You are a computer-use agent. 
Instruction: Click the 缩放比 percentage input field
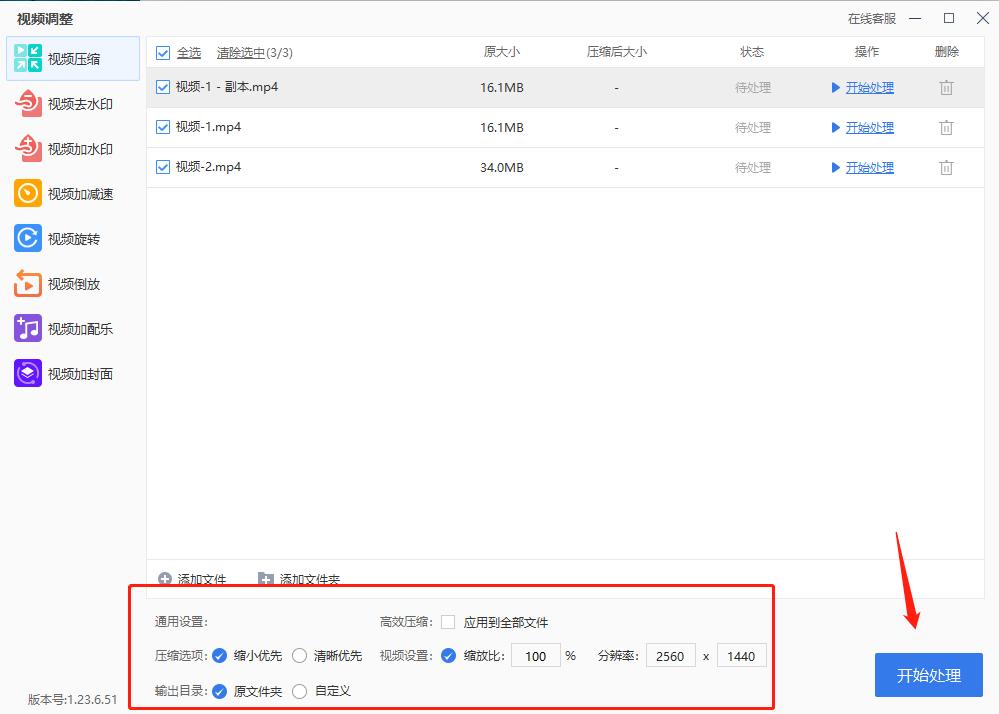pos(536,655)
